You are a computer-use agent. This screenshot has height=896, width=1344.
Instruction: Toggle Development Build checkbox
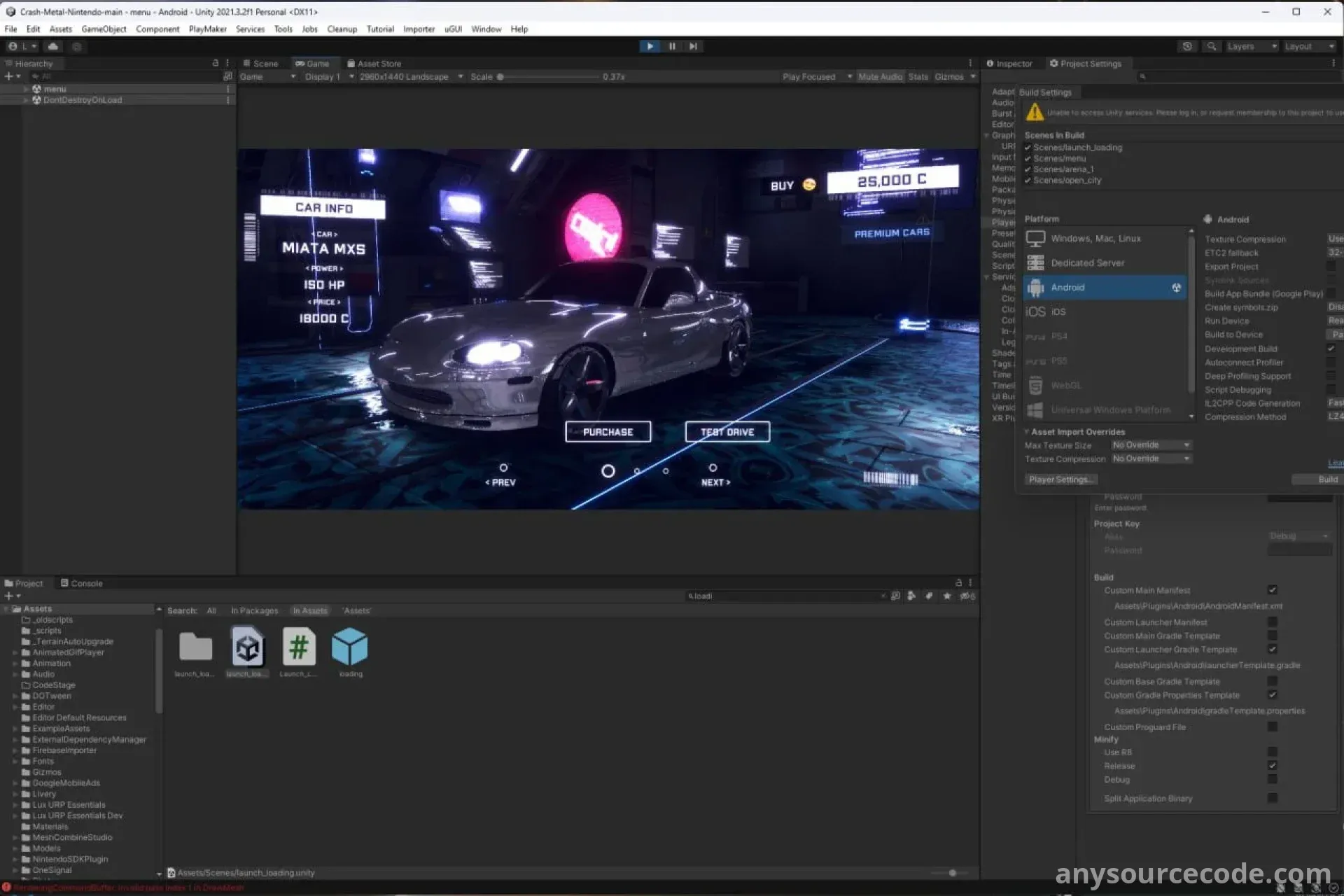pyautogui.click(x=1331, y=348)
